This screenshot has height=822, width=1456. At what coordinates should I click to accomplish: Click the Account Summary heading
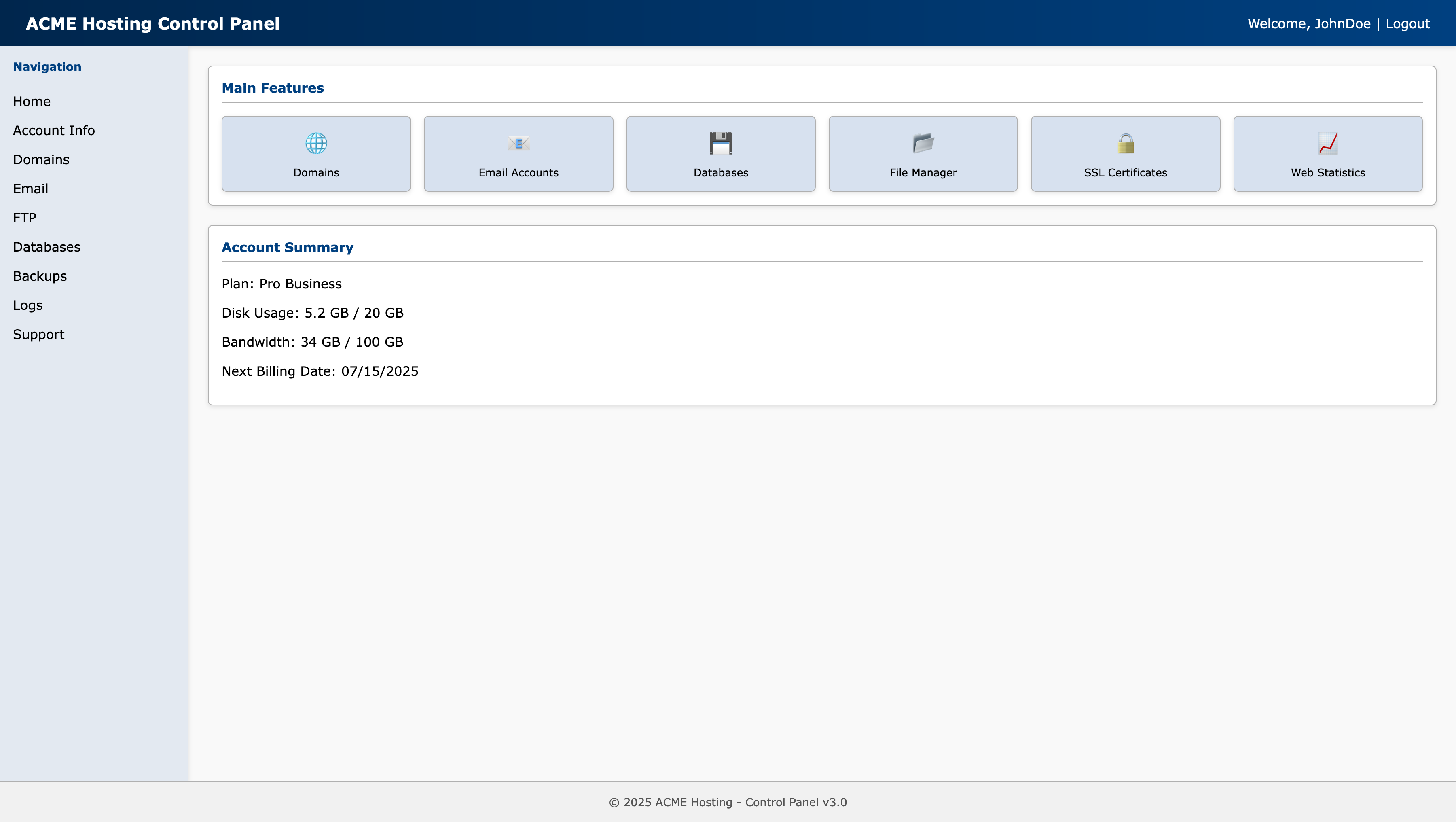[287, 247]
